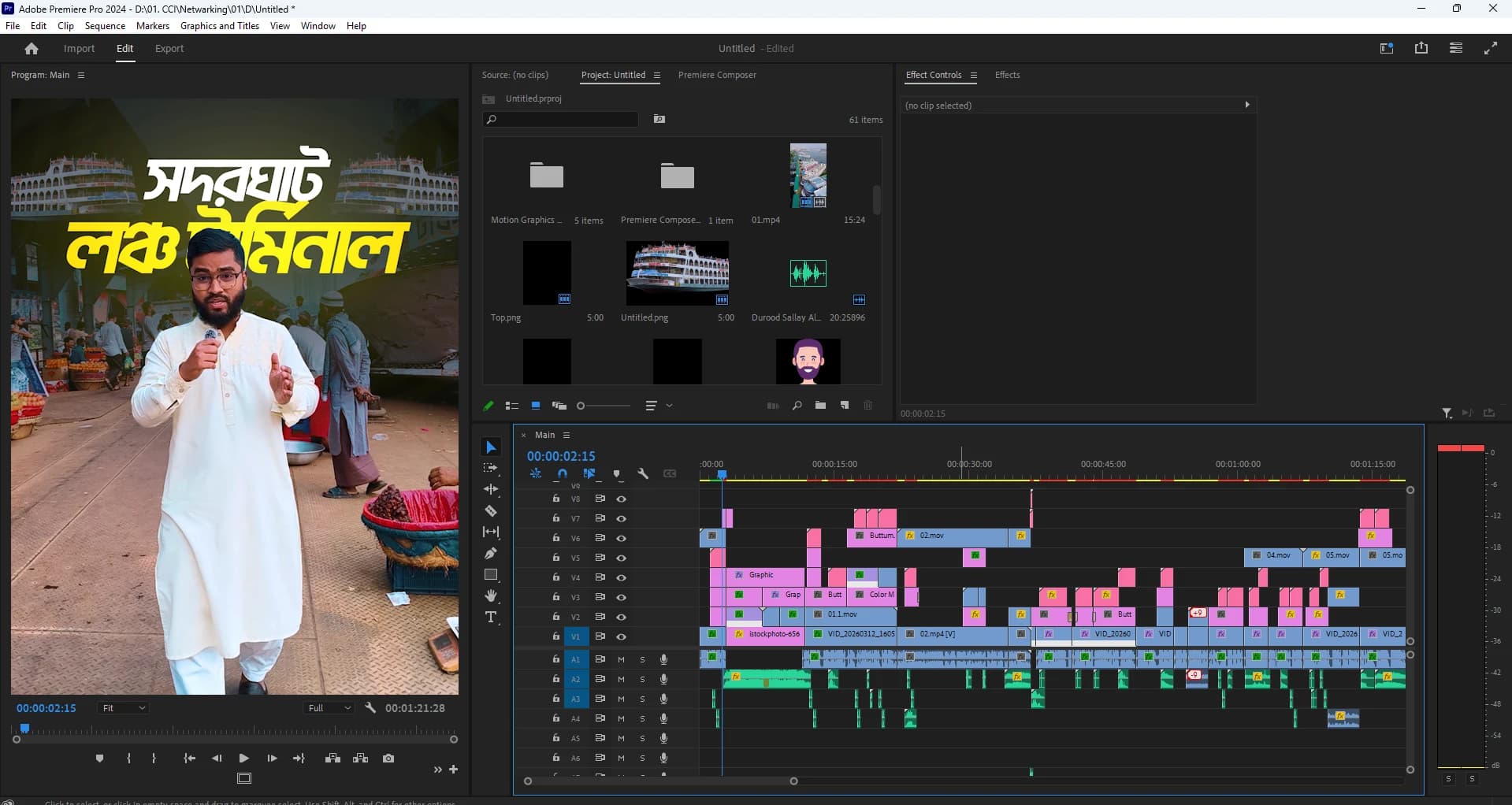The width and height of the screenshot is (1512, 805).
Task: Toggle Snap in timeline
Action: [563, 474]
